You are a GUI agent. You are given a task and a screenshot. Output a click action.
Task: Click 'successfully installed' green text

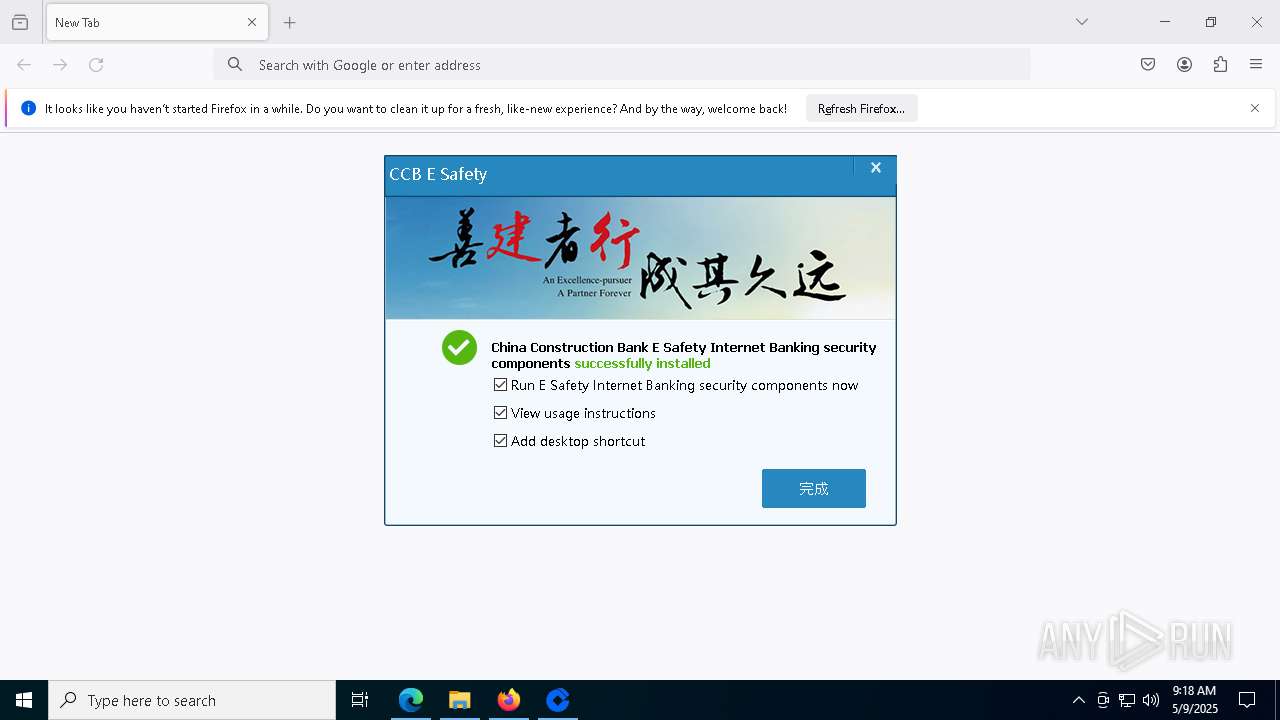pyautogui.click(x=642, y=363)
